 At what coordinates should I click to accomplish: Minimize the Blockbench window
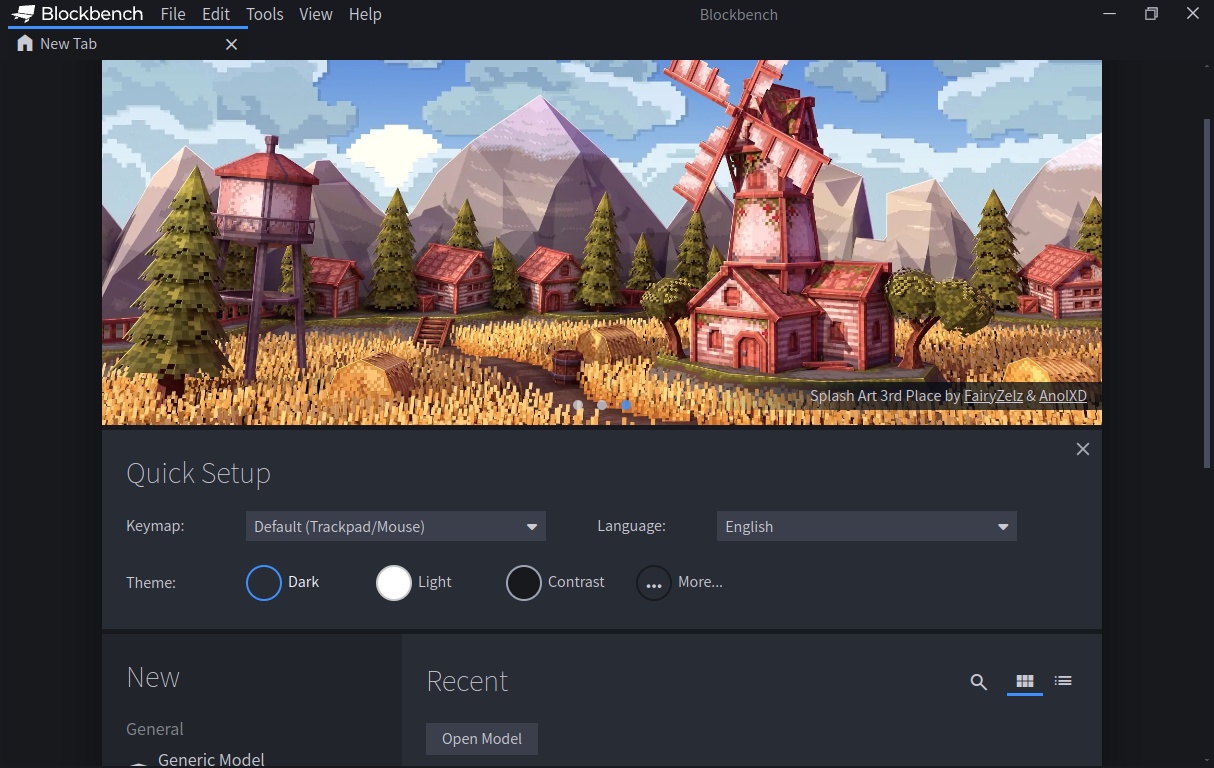pos(1109,14)
